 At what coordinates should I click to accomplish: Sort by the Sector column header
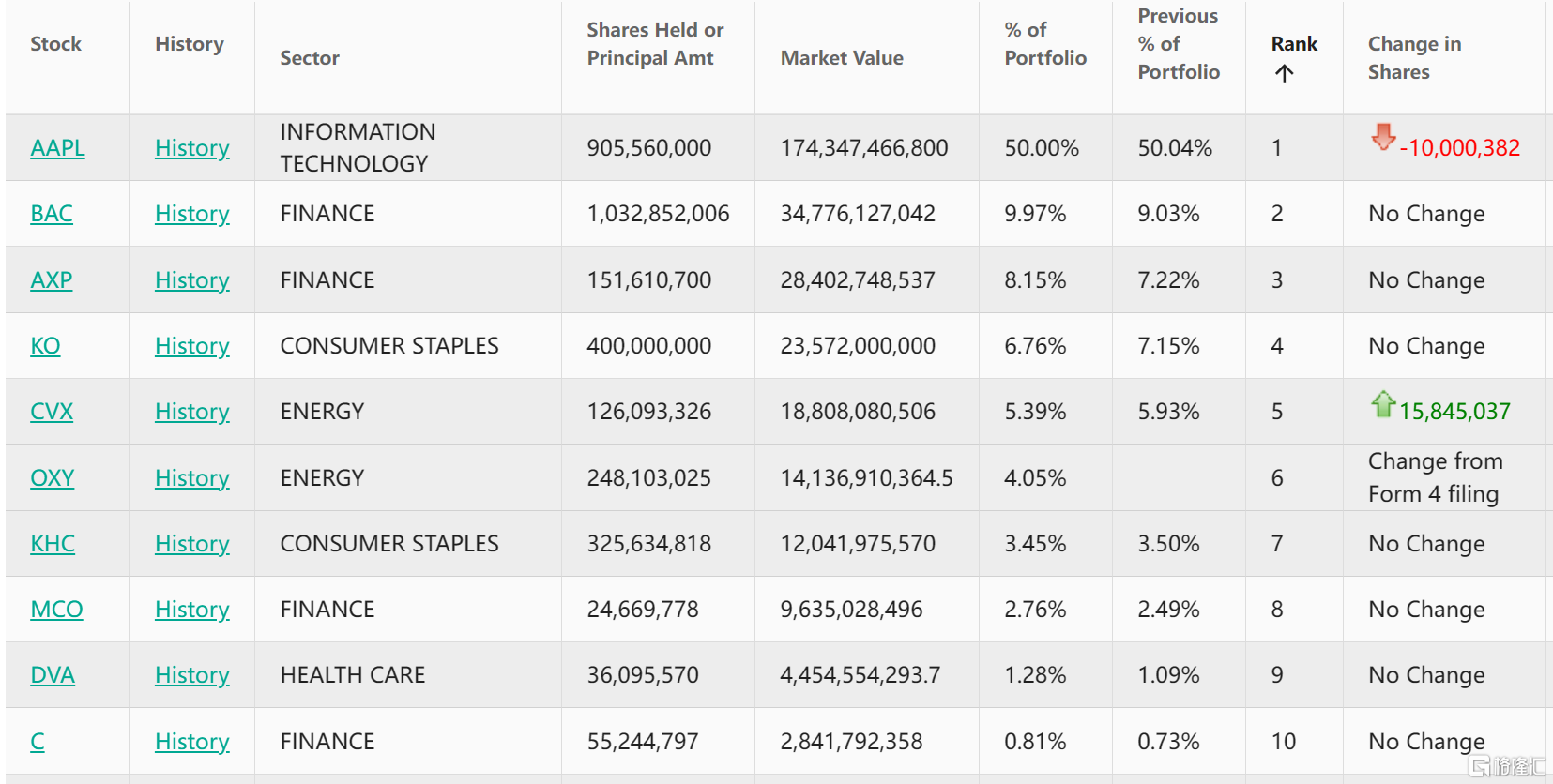point(310,58)
